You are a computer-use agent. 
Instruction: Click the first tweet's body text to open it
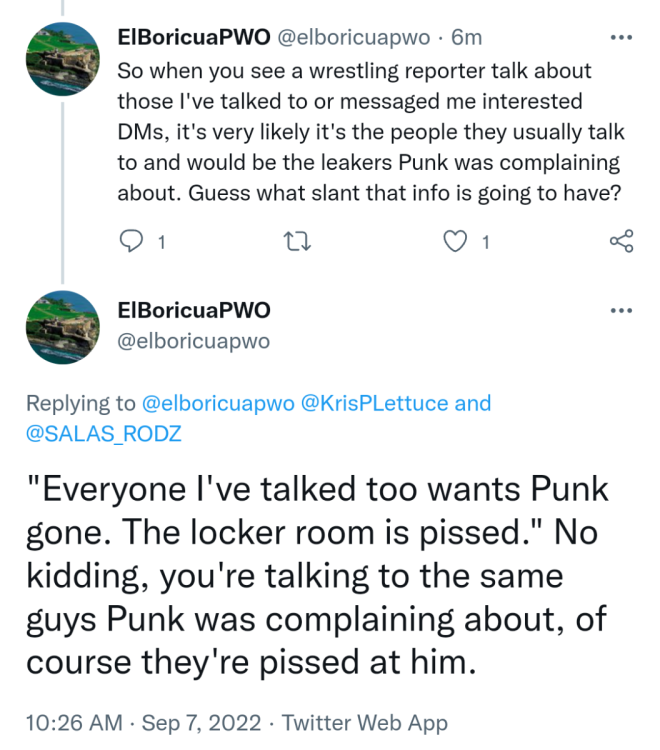point(368,133)
